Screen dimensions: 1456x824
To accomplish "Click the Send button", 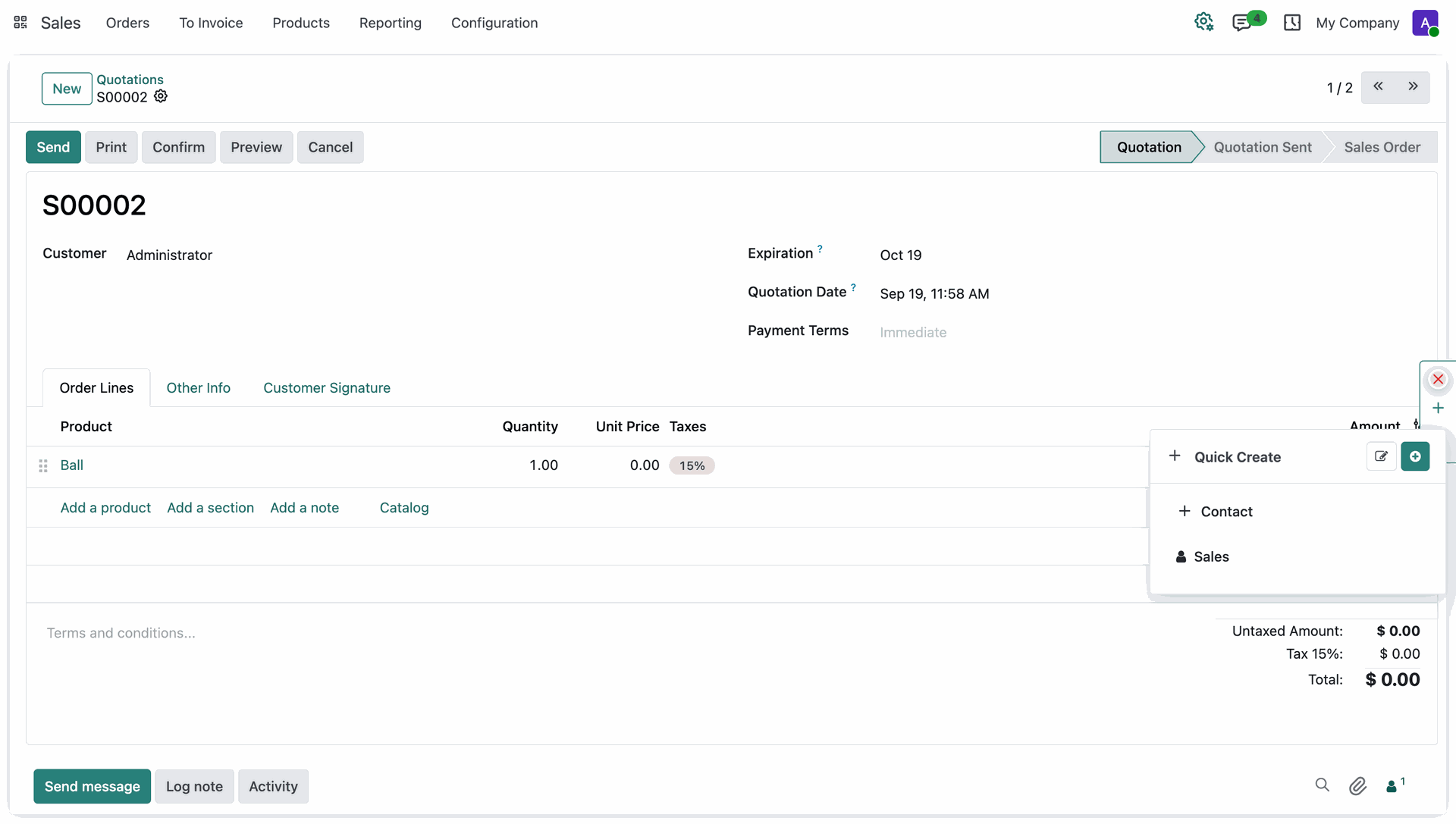I will coord(53,147).
